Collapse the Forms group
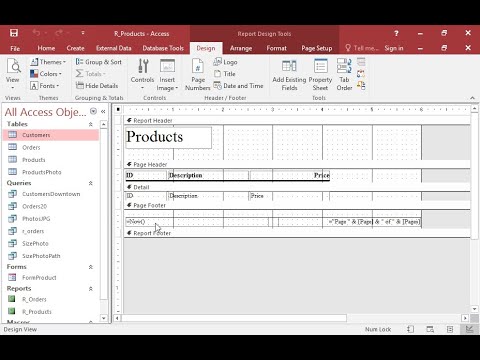480x360 pixels. coord(90,267)
